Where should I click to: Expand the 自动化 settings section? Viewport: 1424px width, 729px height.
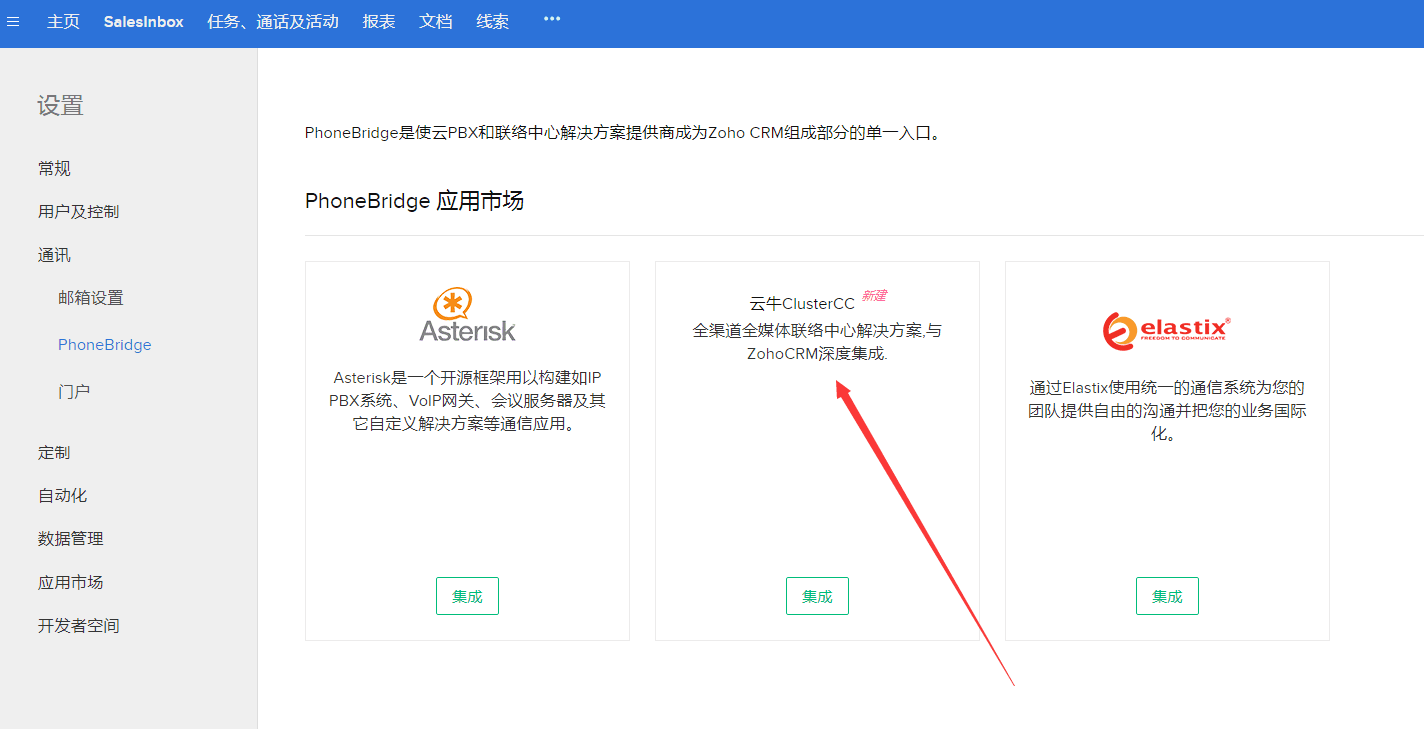[x=63, y=496]
